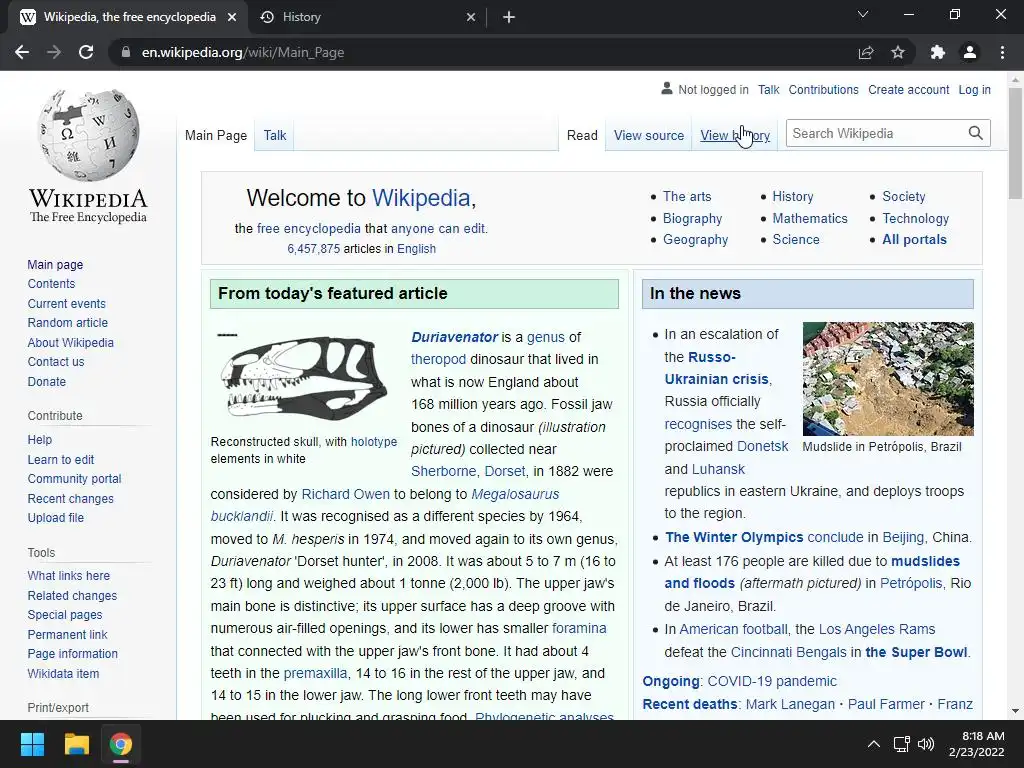Open the Wikidata item link

coord(63,673)
